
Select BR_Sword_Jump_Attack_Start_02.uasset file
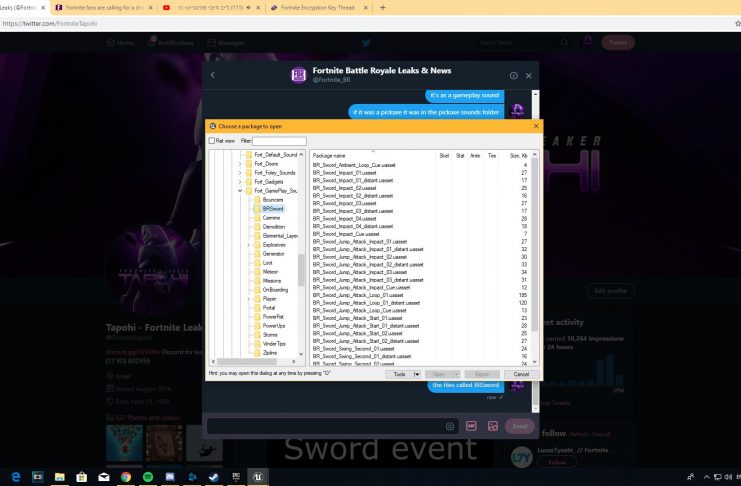357,333
